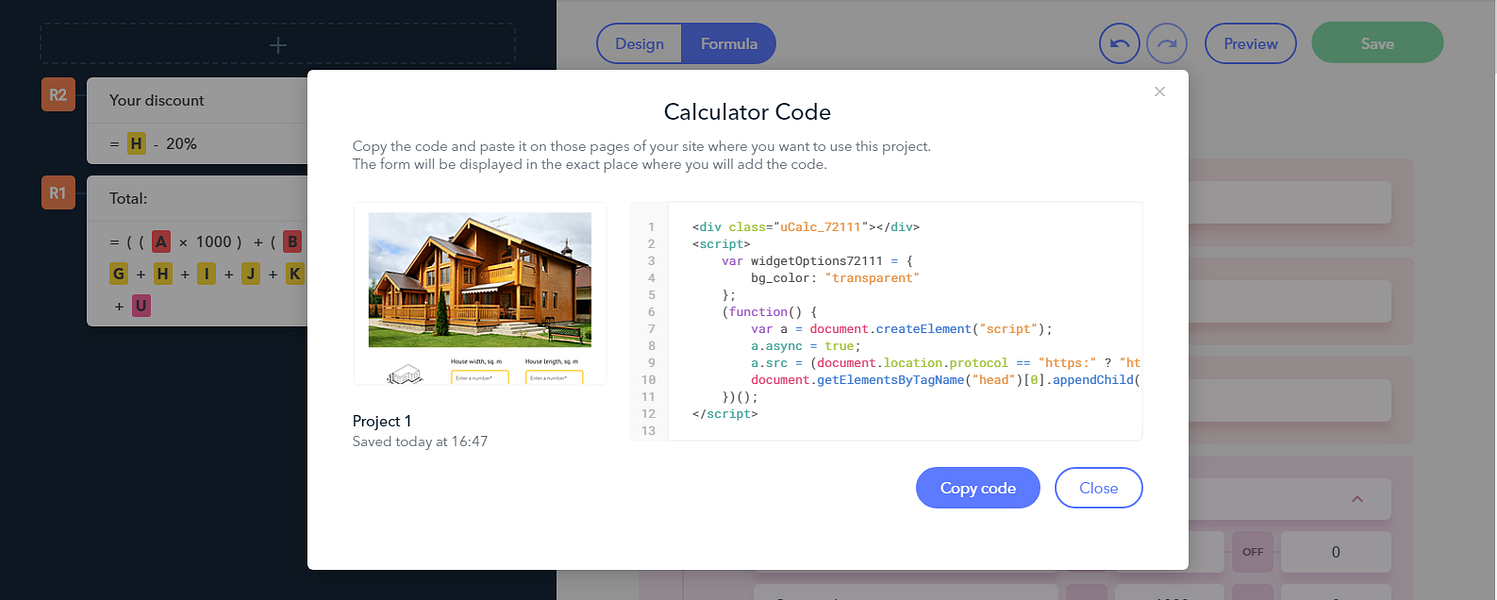1497x600 pixels.
Task: Open the Preview button
Action: (x=1250, y=44)
